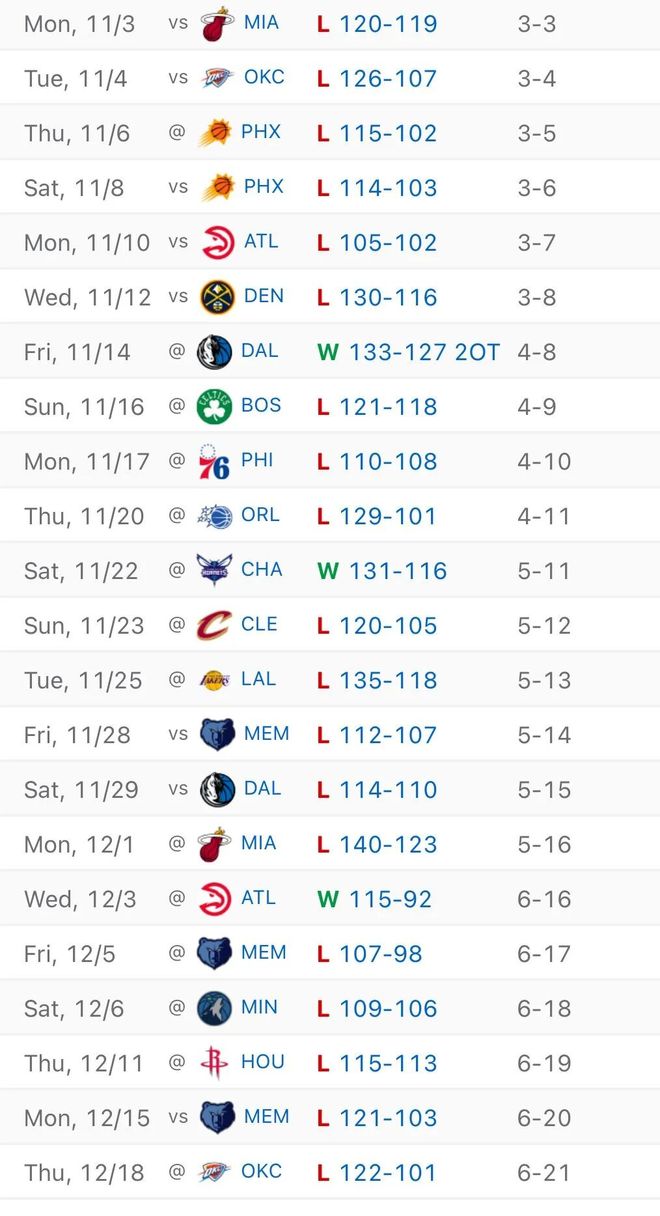Click the Minnesota Timberwolves logo
Viewport: 660px width, 1216px height.
214,1008
